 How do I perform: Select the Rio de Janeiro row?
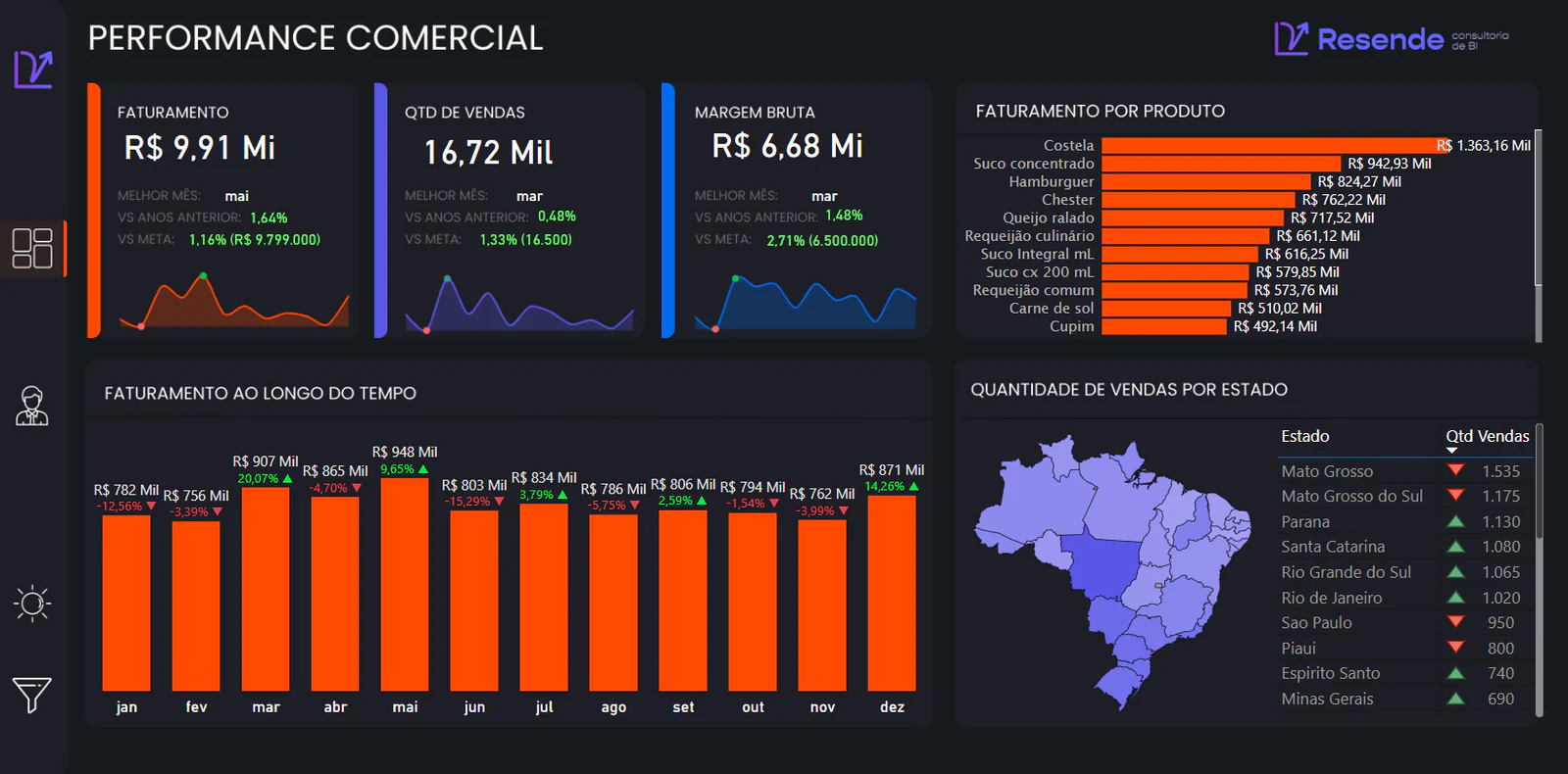pos(1405,598)
